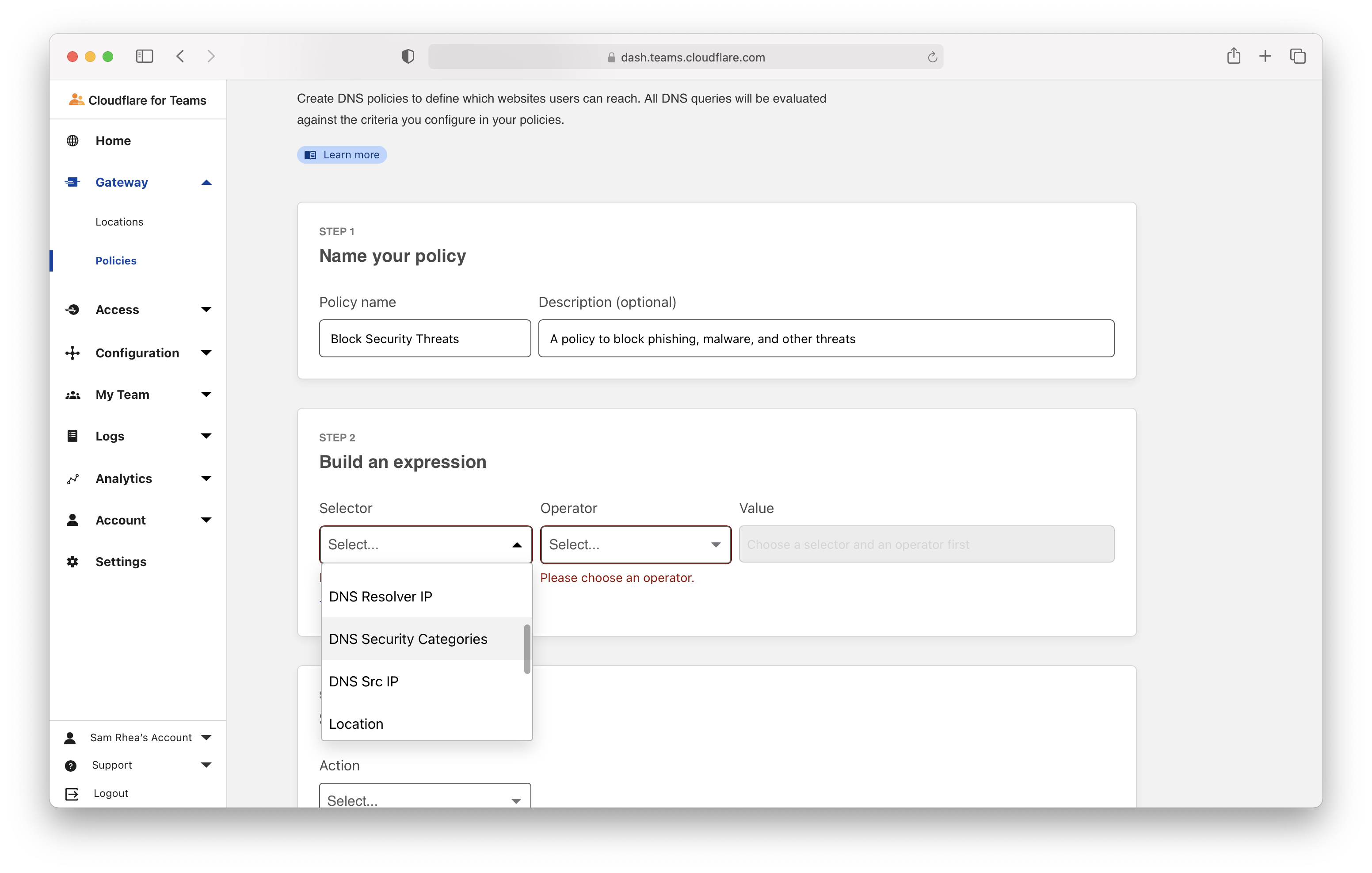The image size is (1372, 873).
Task: Click the Policy name input field
Action: pos(425,339)
